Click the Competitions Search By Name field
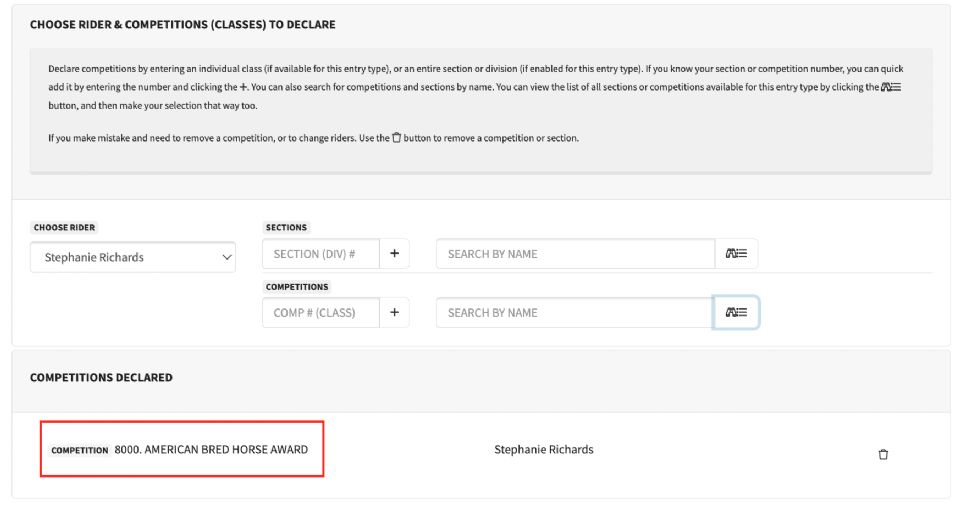Image resolution: width=960 pixels, height=505 pixels. click(575, 313)
